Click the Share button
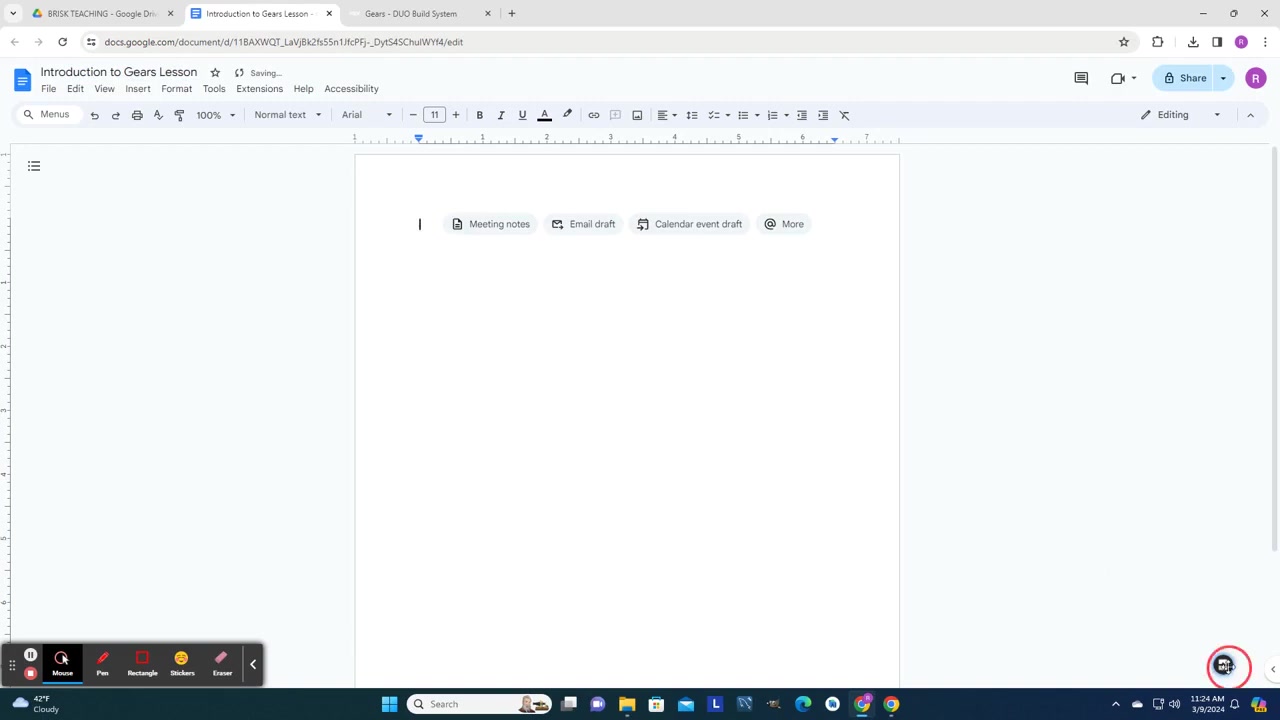Image resolution: width=1280 pixels, height=720 pixels. tap(1185, 78)
